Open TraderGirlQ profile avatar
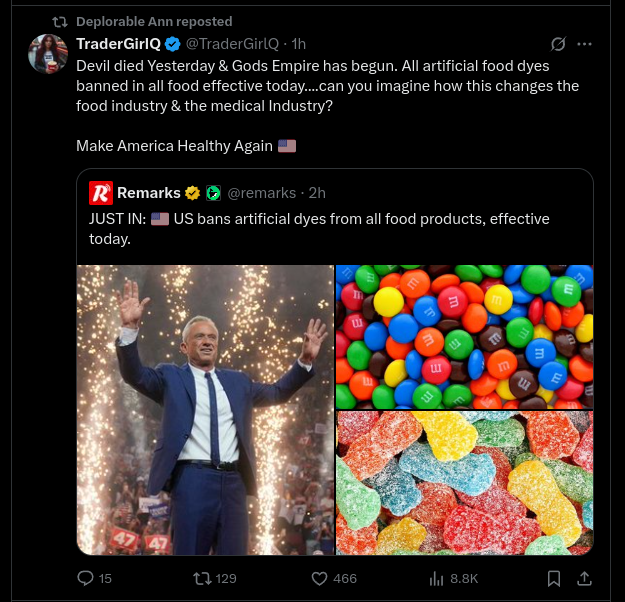This screenshot has height=602, width=625. pyautogui.click(x=48, y=53)
